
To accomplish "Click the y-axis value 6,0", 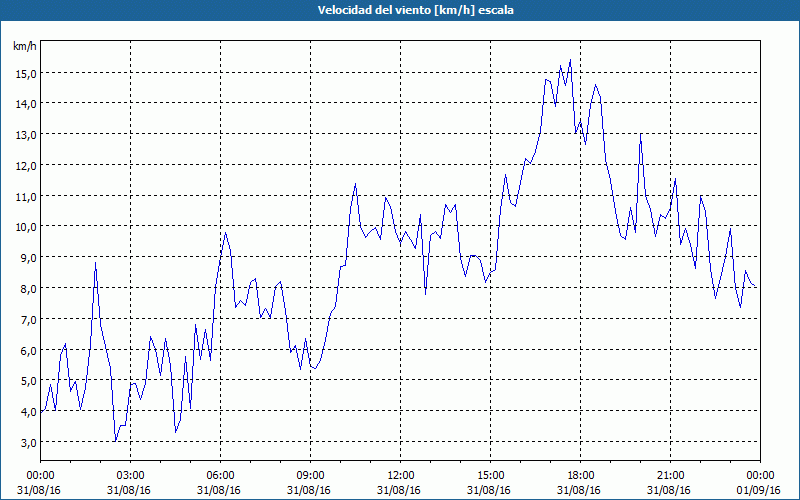I will coord(28,350).
